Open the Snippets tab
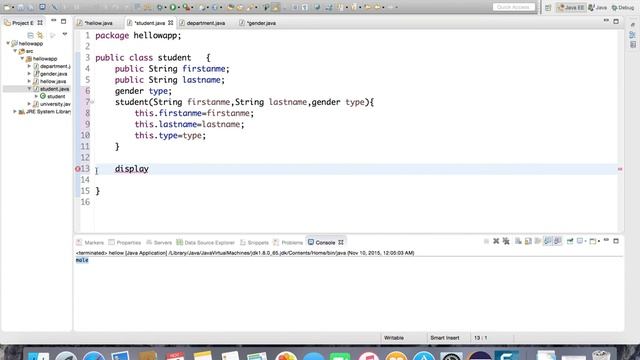The height and width of the screenshot is (360, 640). tap(254, 242)
